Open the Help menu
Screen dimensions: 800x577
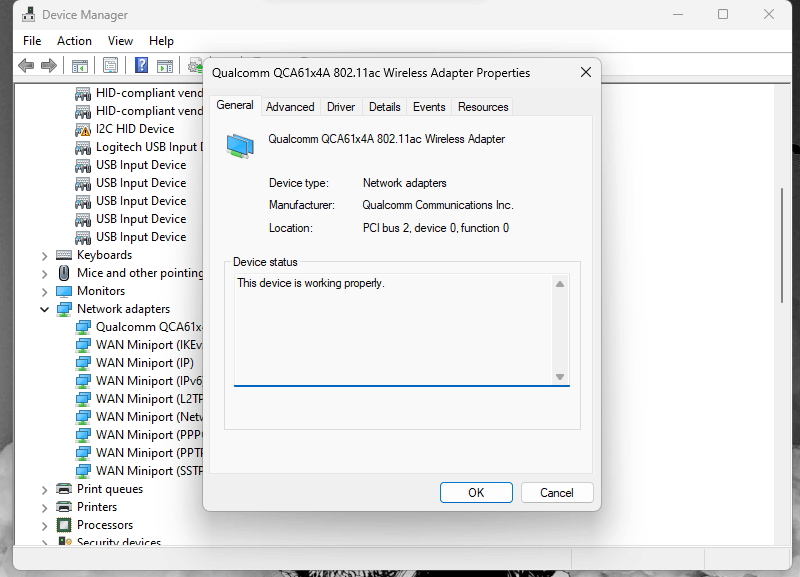click(x=161, y=41)
